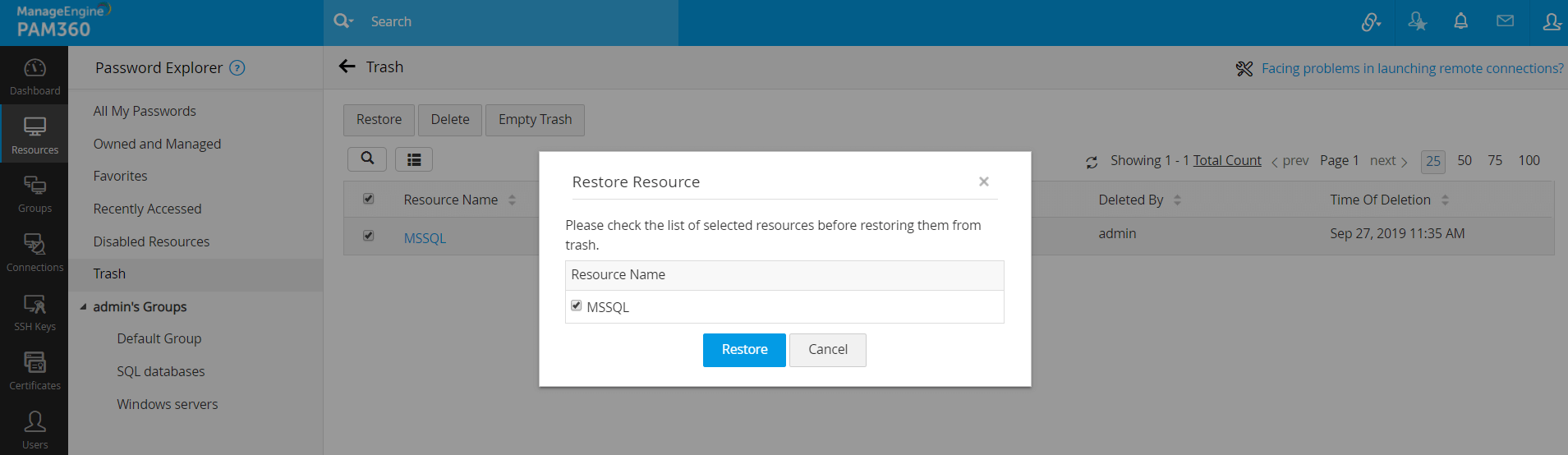Uncheck MSSQL in Restore Resource dialog

(x=577, y=306)
